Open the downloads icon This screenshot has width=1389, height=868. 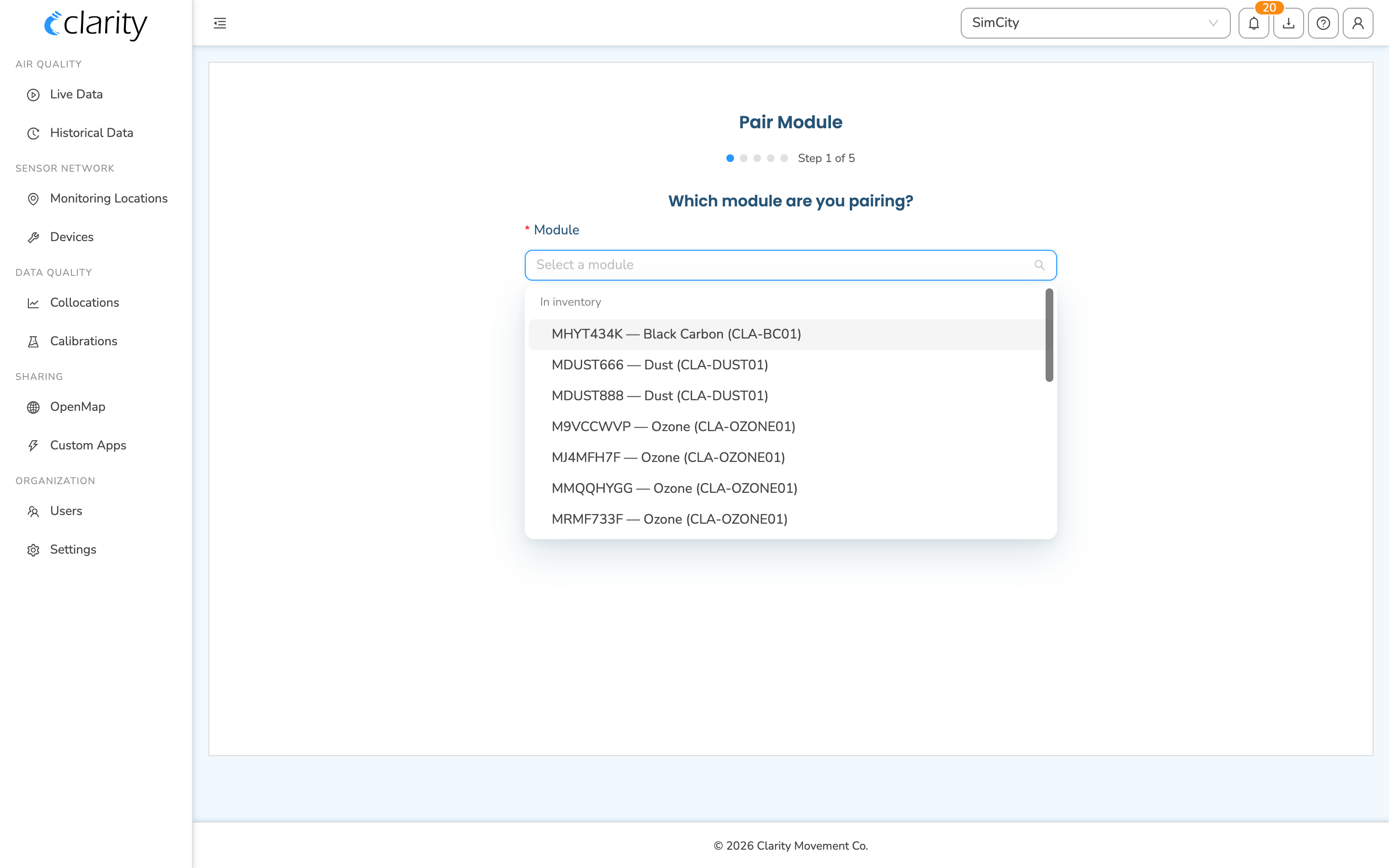tap(1289, 23)
